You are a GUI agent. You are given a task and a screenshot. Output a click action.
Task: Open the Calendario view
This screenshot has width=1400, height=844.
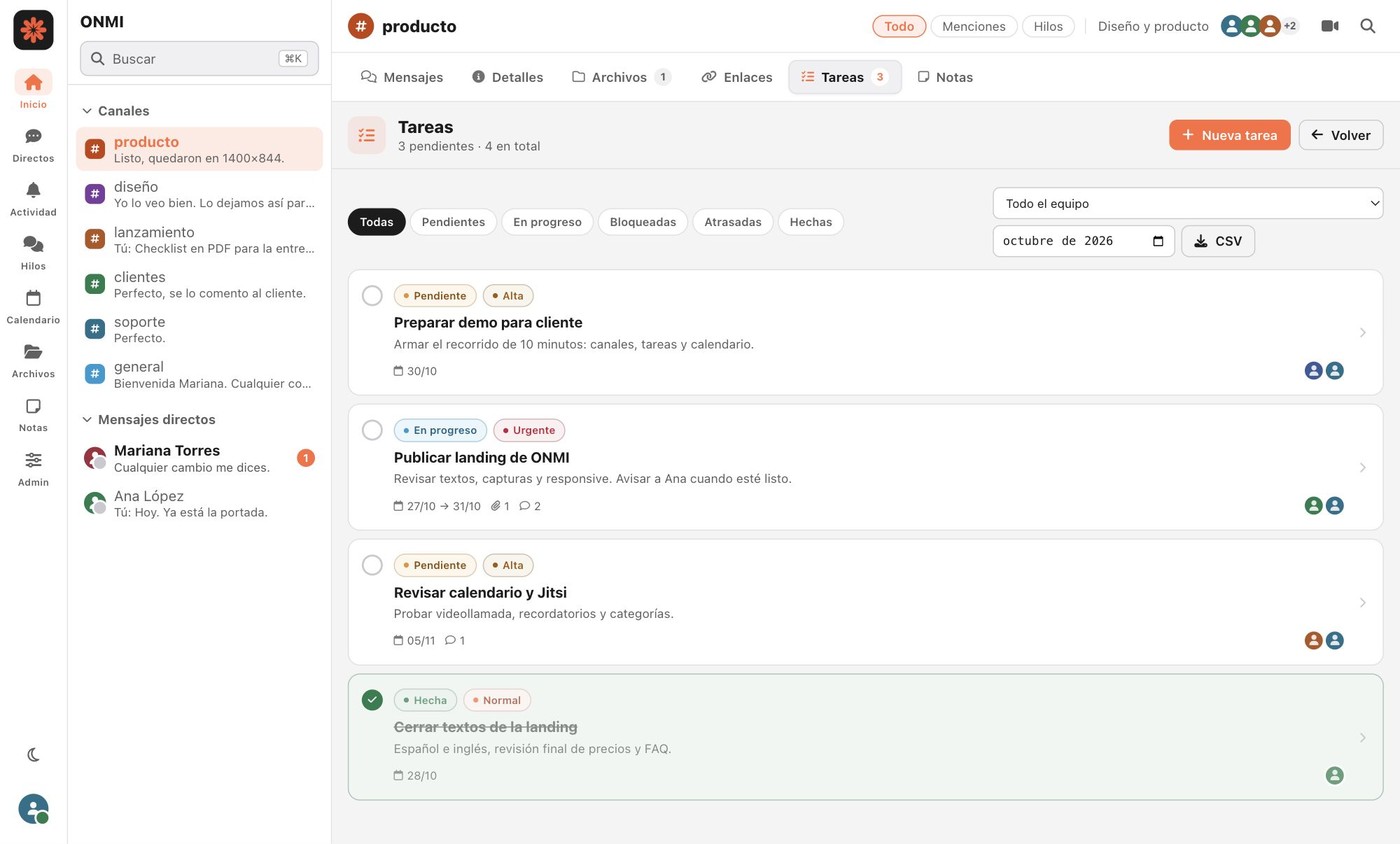(33, 307)
